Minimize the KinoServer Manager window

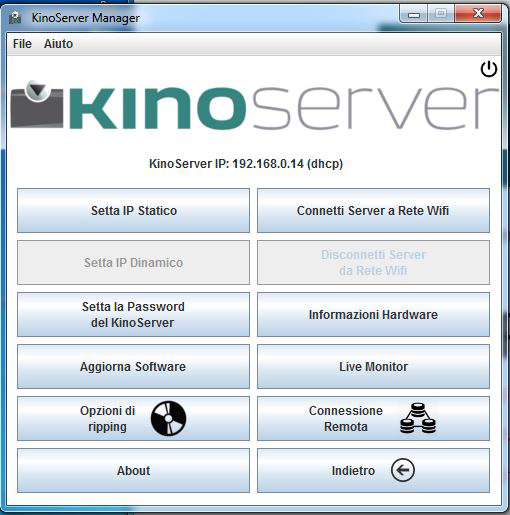coord(414,14)
